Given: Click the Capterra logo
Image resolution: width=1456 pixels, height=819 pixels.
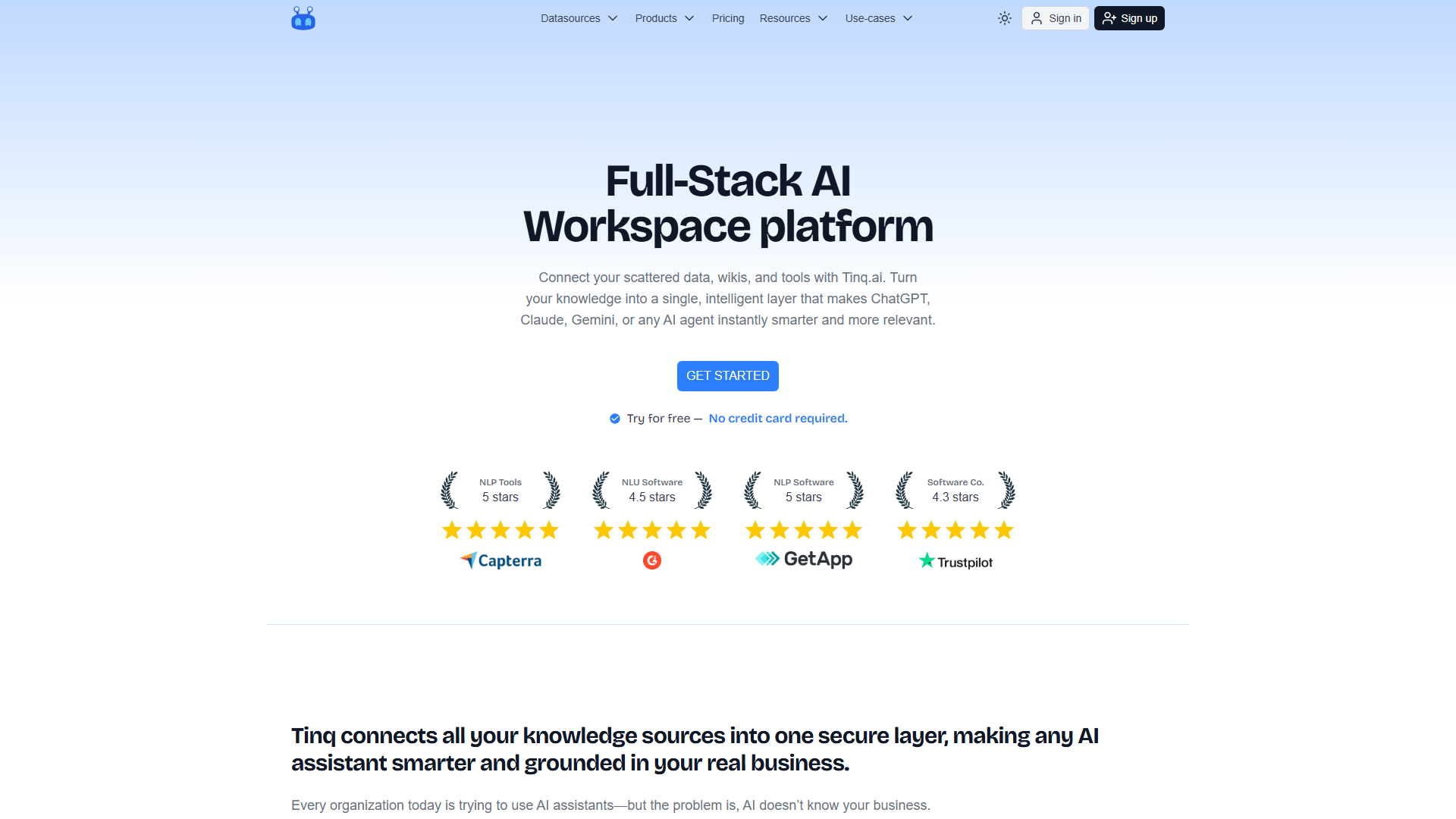Looking at the screenshot, I should [x=500, y=560].
